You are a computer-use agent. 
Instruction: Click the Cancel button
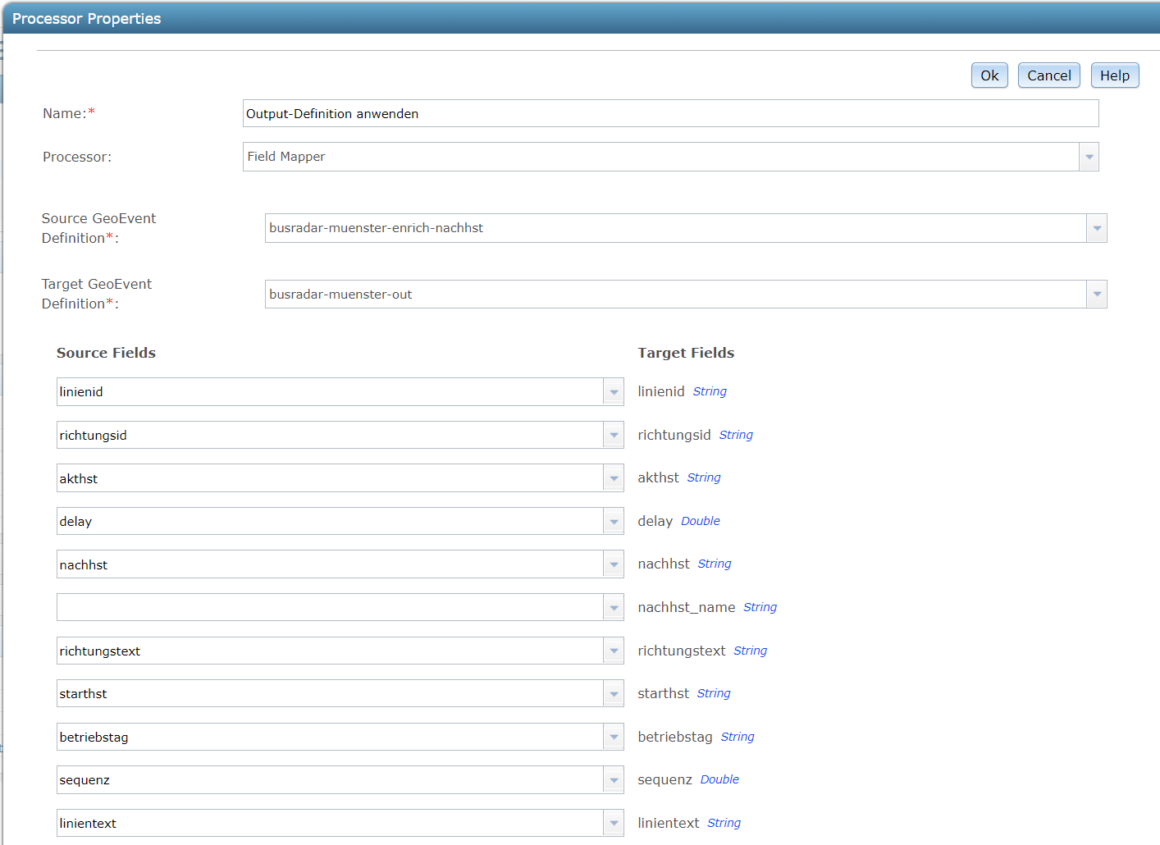tap(1048, 75)
